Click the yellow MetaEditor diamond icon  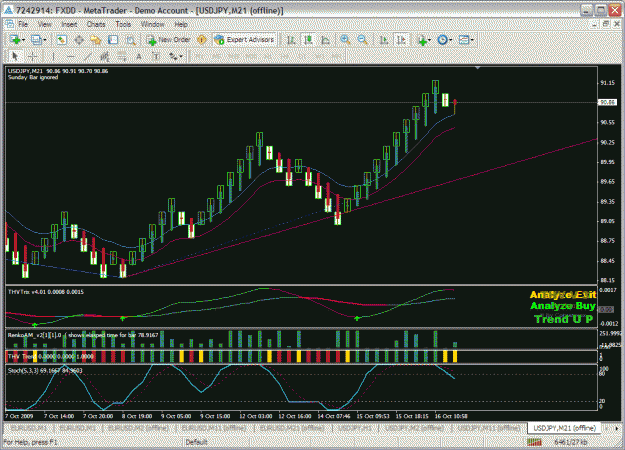(202, 40)
